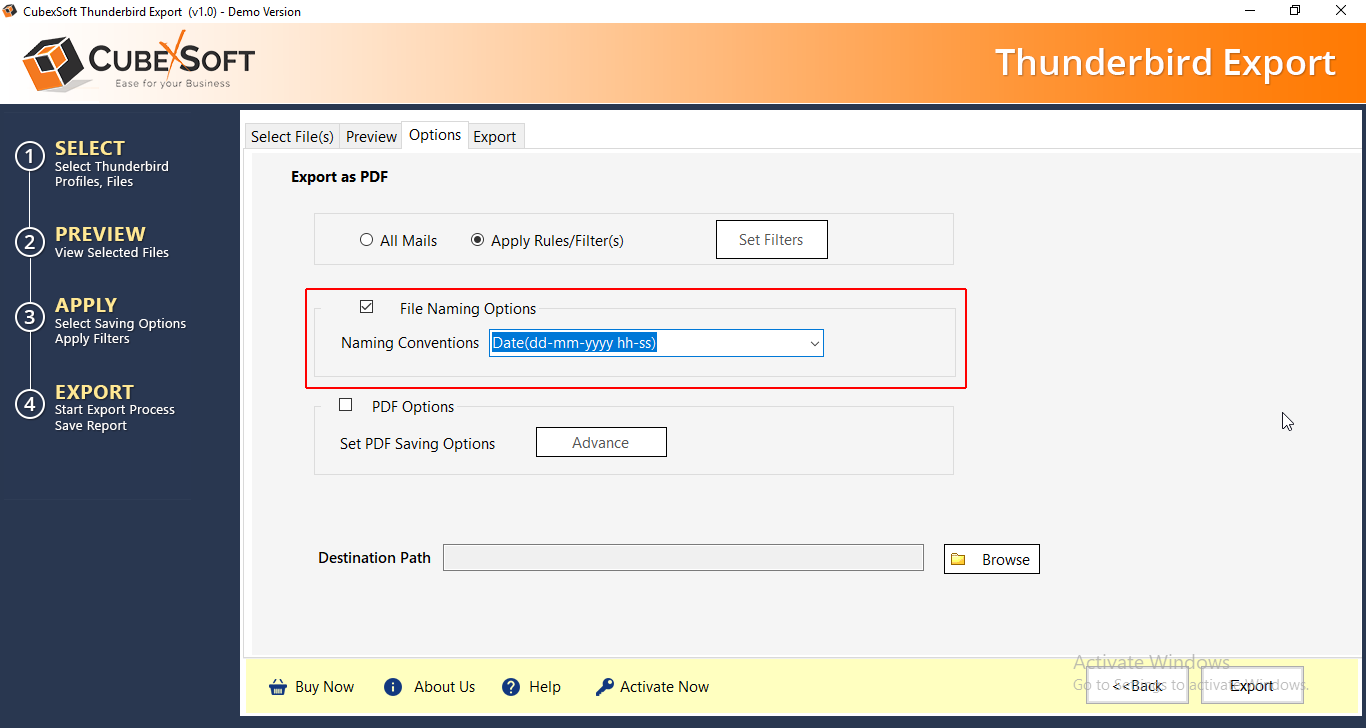Click the CubexSoft logo

(139, 61)
